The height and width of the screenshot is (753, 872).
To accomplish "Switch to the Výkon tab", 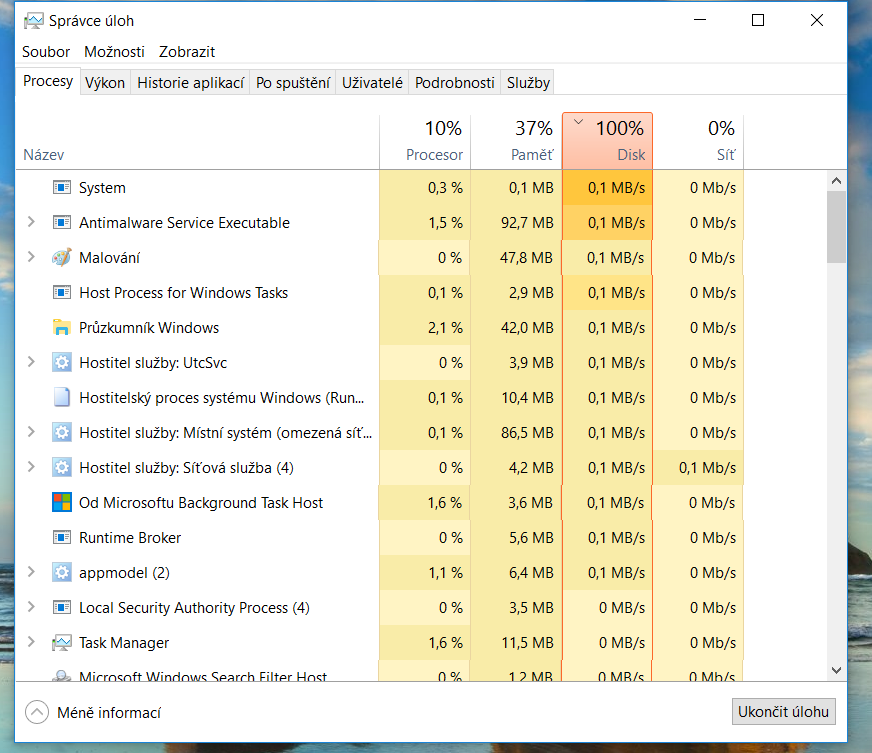I will [x=105, y=83].
